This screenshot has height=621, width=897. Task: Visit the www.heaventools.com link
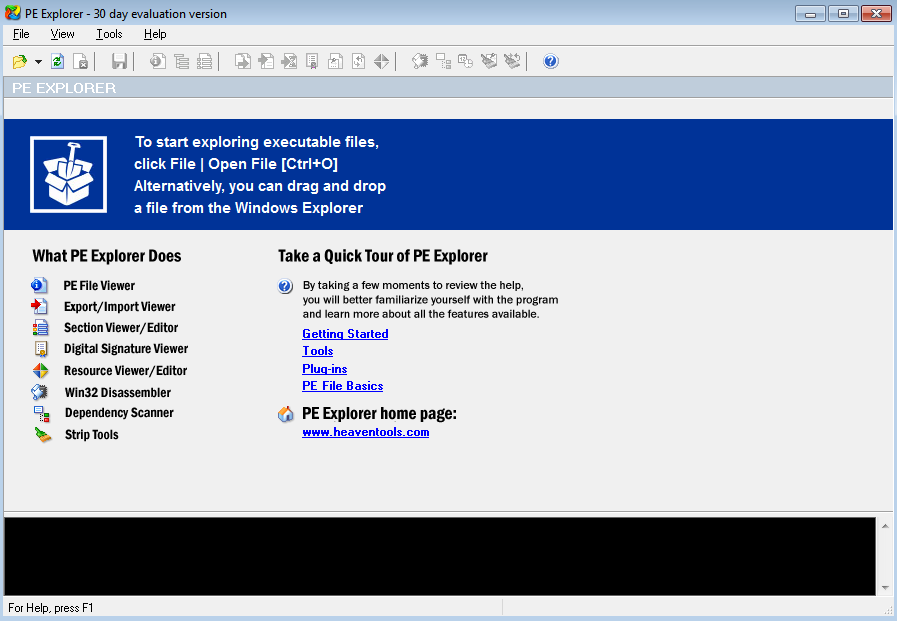[x=365, y=432]
